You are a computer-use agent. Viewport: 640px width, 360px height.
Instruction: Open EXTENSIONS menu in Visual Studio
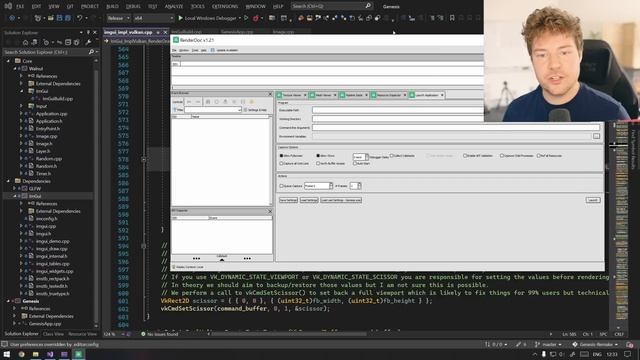[225, 7]
